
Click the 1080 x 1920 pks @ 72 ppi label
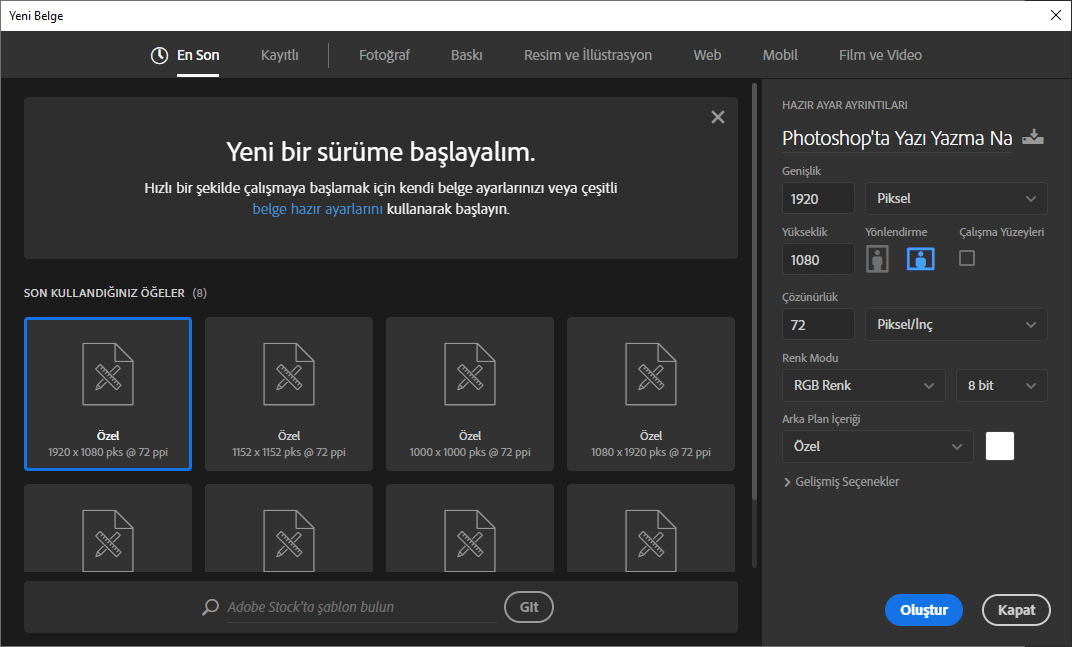click(651, 452)
